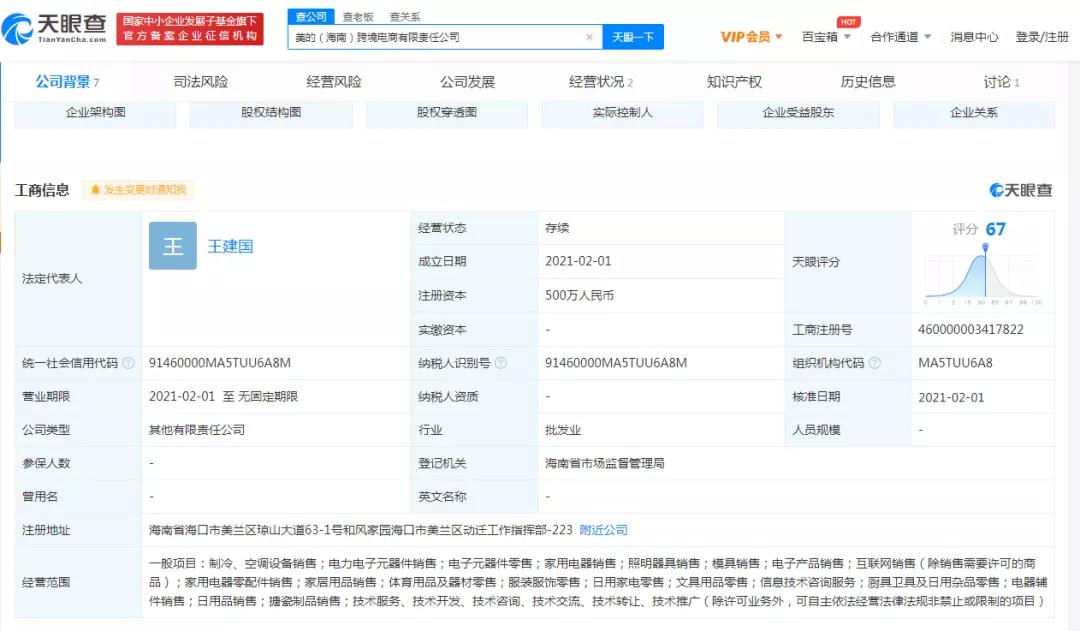Click the 天眼查 watermark icon right of 工商信息
The image size is (1080, 631).
[995, 190]
